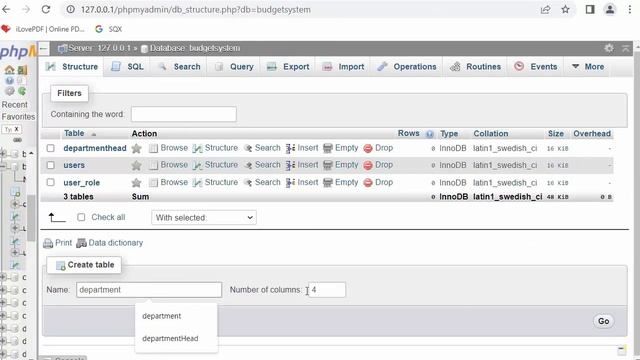Open Favorites tables in sidebar

click(18, 117)
